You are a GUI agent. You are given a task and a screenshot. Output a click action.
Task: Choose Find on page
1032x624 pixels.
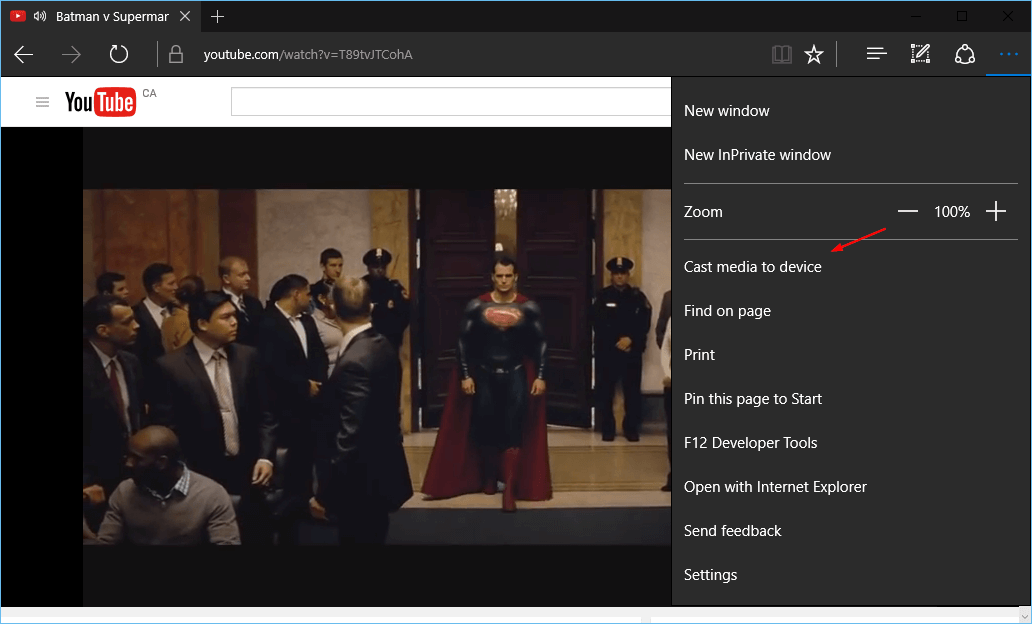(x=727, y=310)
